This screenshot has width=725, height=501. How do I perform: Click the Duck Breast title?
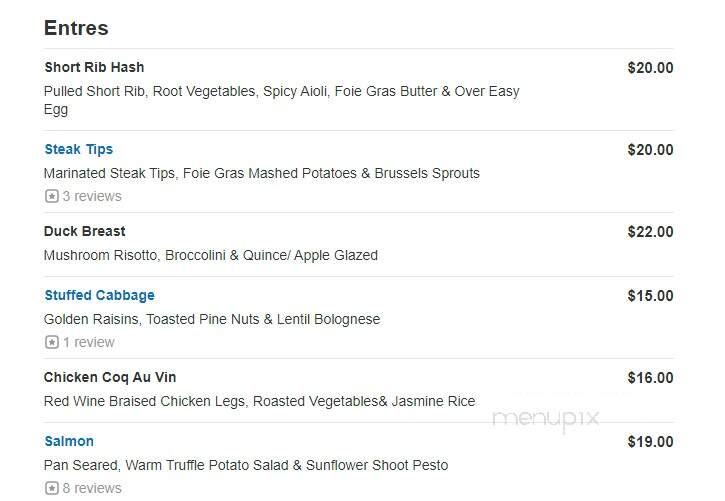85,232
